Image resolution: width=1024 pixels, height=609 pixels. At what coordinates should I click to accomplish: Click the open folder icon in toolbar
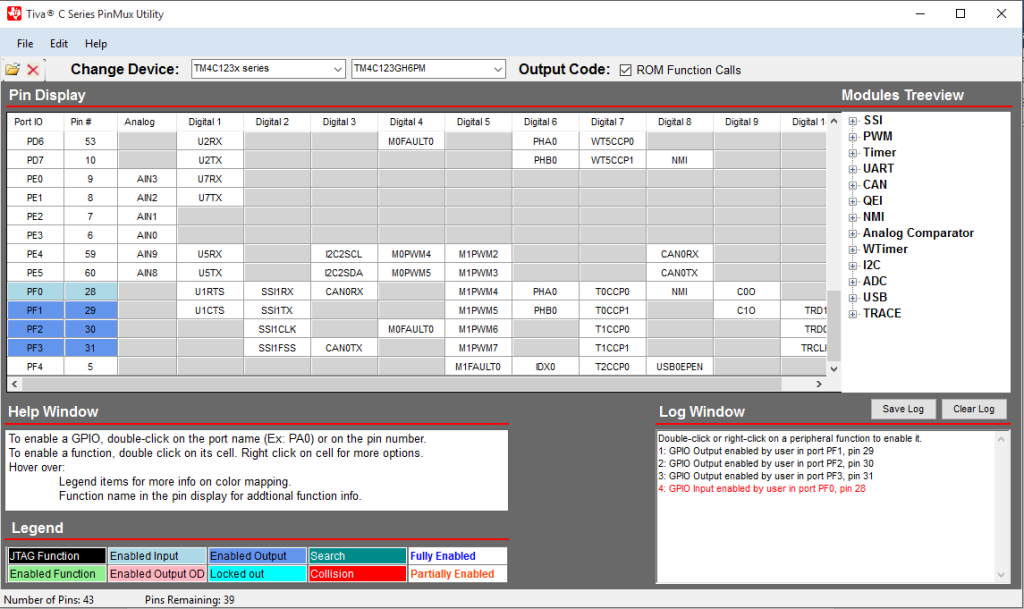pos(12,69)
